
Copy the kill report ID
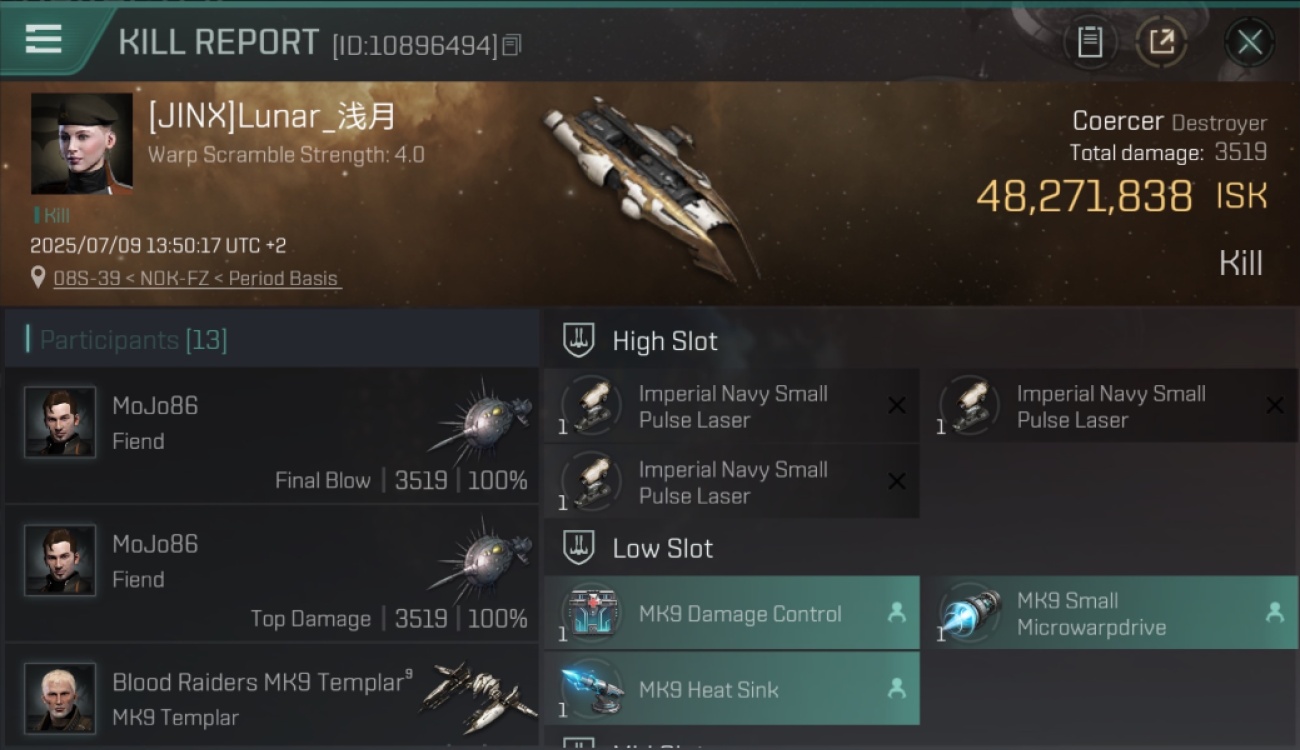coord(512,45)
